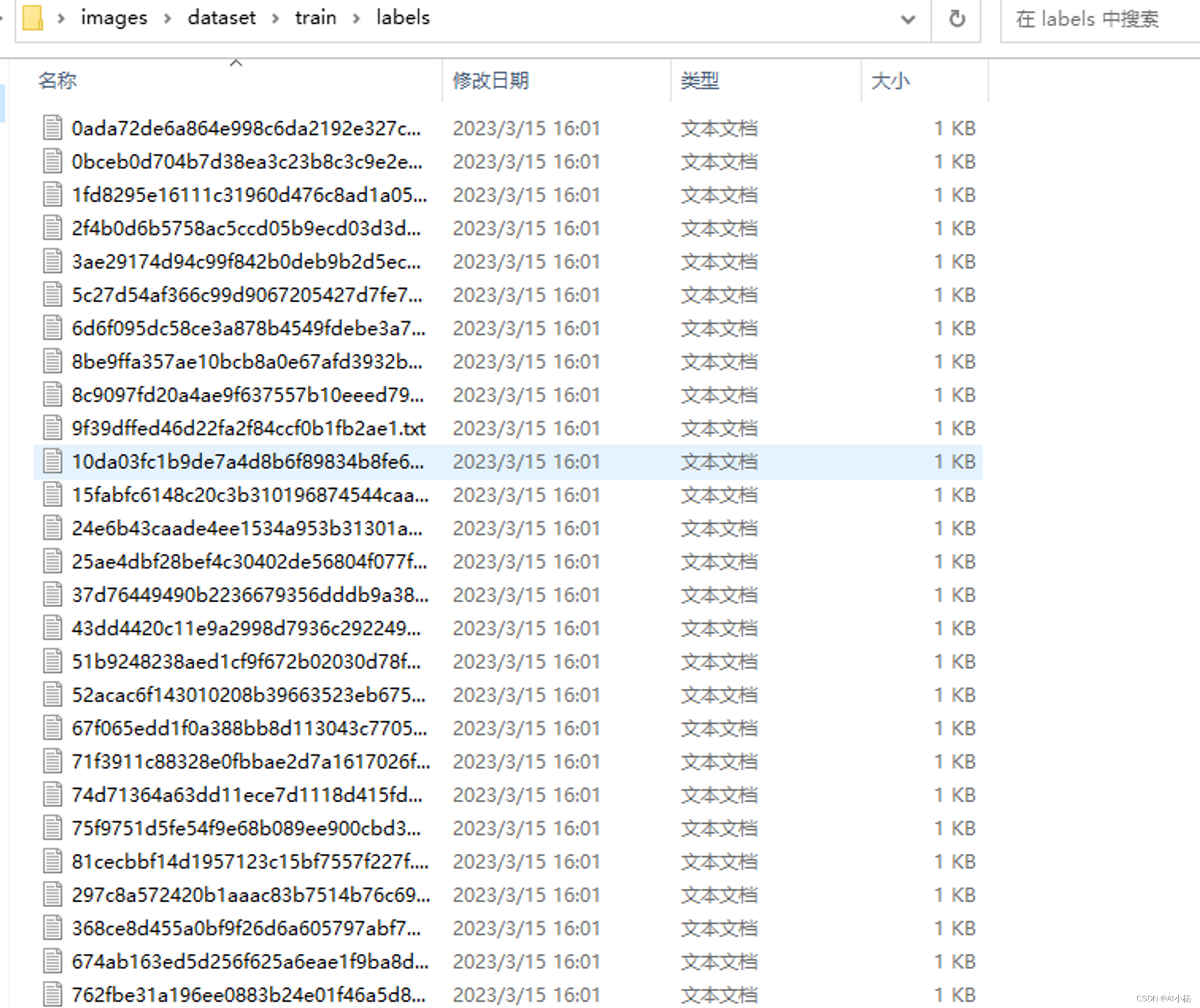The width and height of the screenshot is (1200, 1008).
Task: Click text file icon of 1fd8295e16111c31960d476c8ad1a05
Action: click(53, 194)
